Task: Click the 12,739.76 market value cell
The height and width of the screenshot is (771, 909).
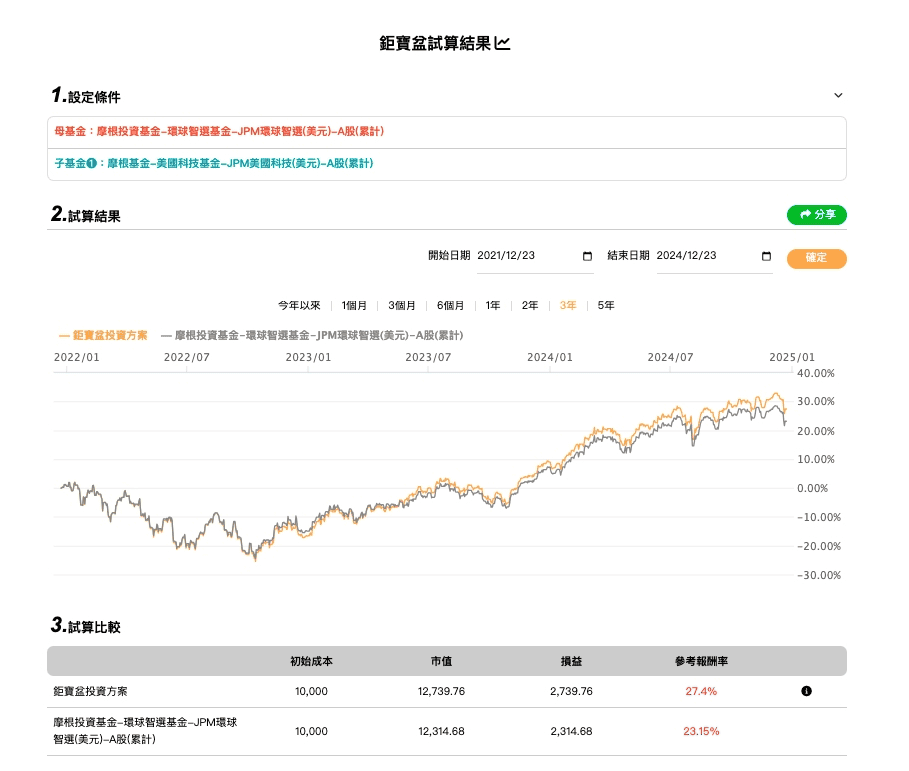Action: 441,692
